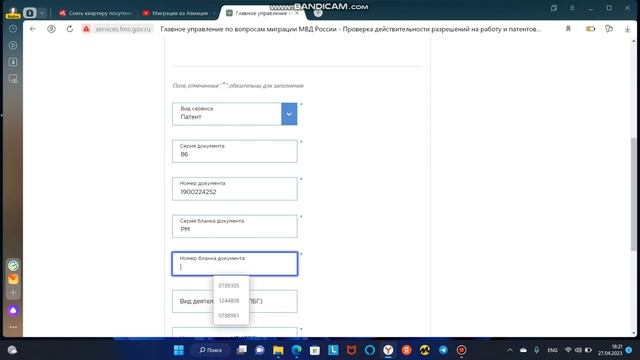
Task: Click the tab groups counter button at top-left
Action: tap(30, 13)
